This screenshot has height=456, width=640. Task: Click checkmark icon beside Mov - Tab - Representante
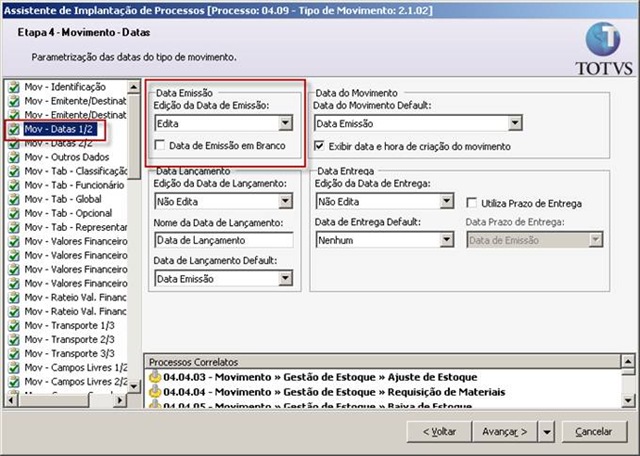click(14, 227)
